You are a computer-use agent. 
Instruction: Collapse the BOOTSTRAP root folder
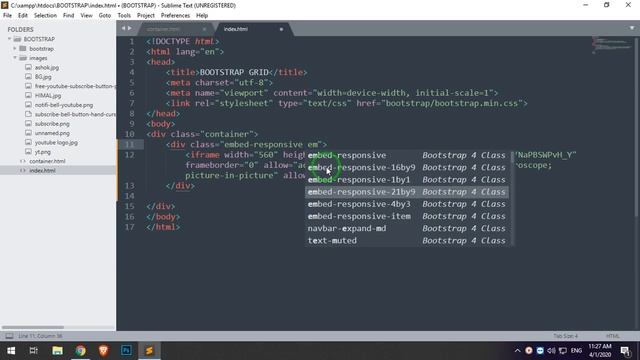pyautogui.click(x=9, y=39)
